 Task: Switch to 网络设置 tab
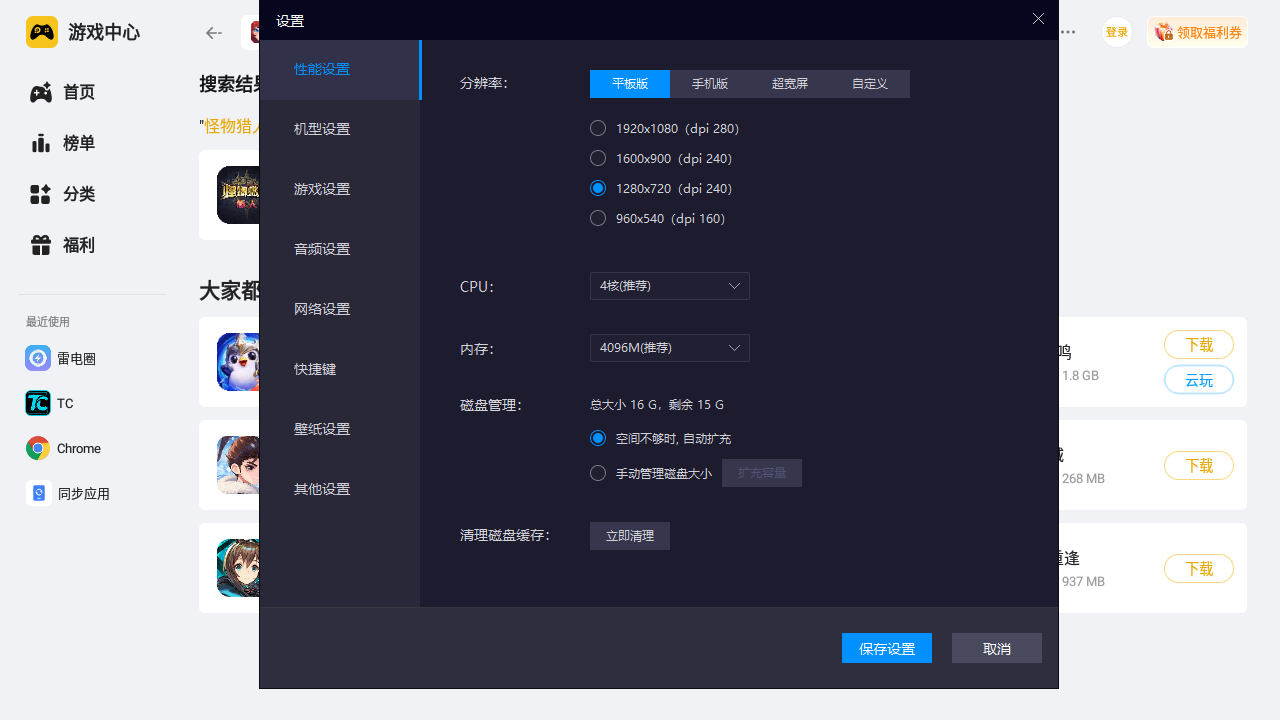coord(340,310)
